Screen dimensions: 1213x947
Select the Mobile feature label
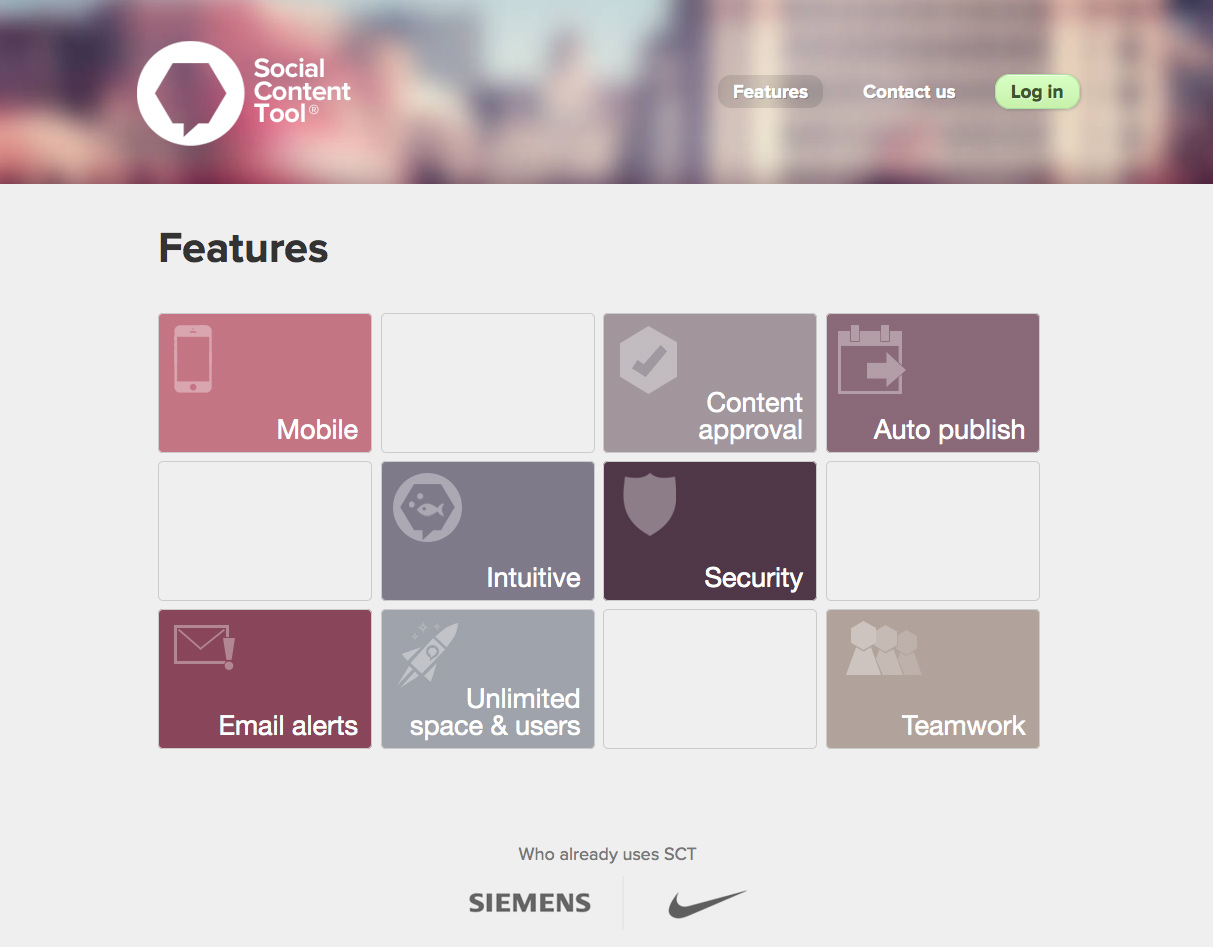pyautogui.click(x=317, y=430)
